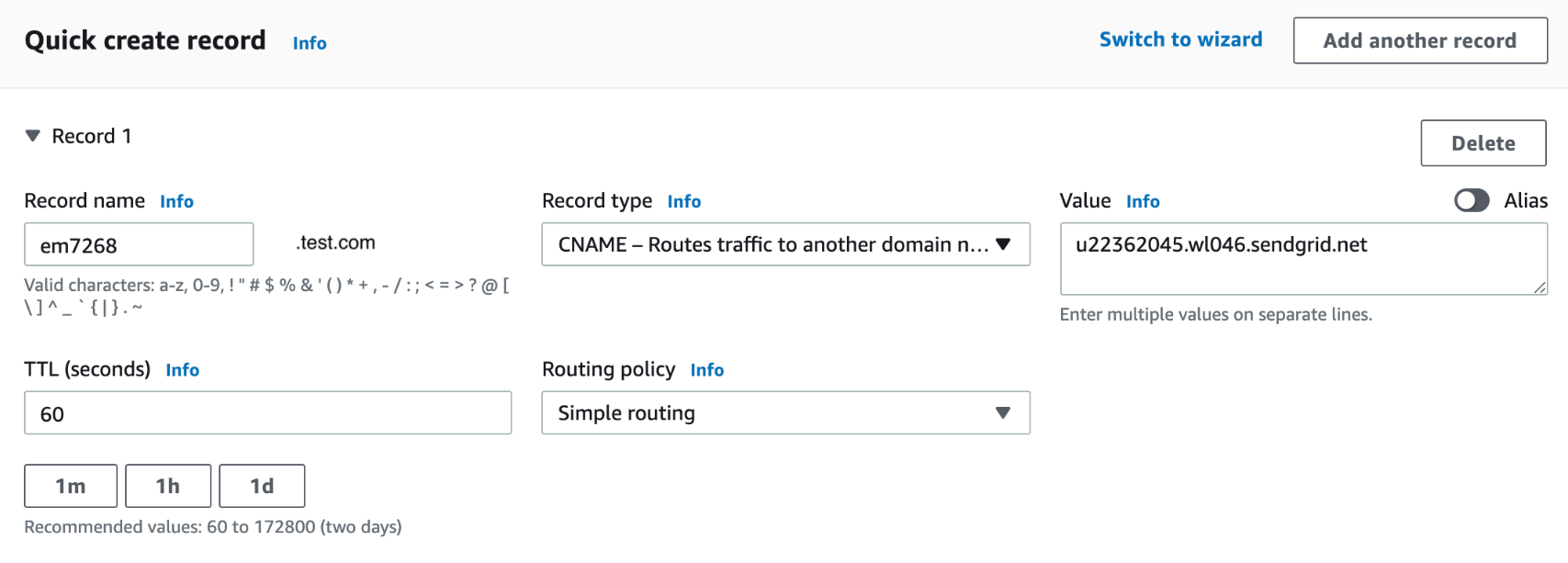
Task: Open the CNAME record type dropdown
Action: [x=785, y=244]
